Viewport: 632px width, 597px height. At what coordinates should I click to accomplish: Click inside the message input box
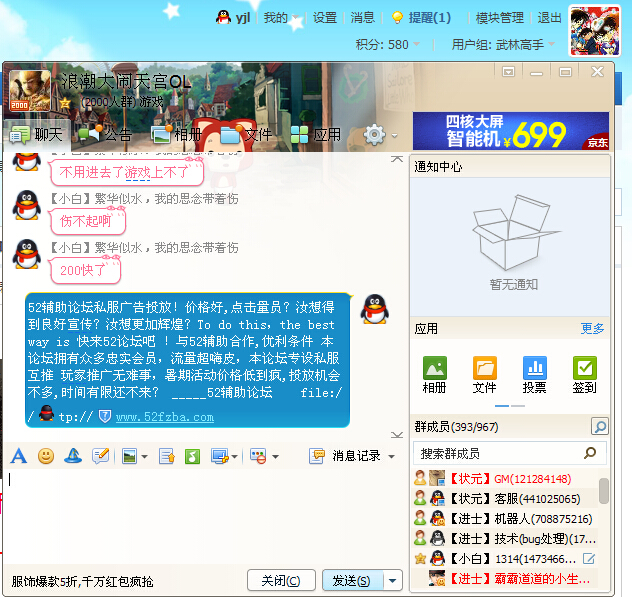[x=204, y=516]
